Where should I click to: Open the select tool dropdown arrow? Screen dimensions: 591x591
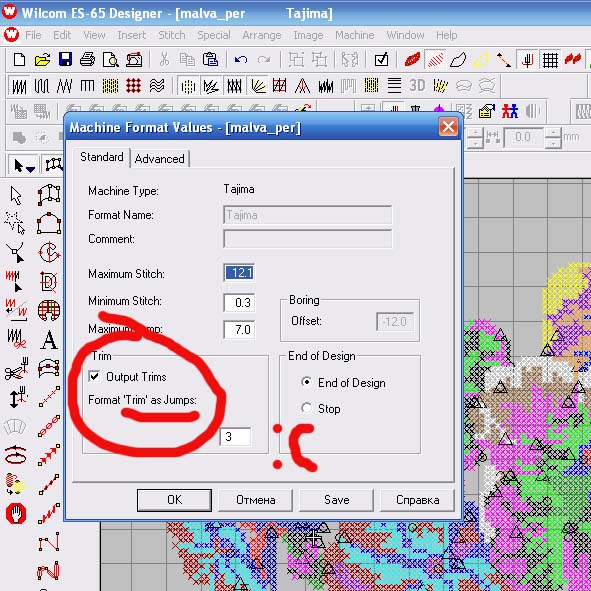(x=31, y=169)
